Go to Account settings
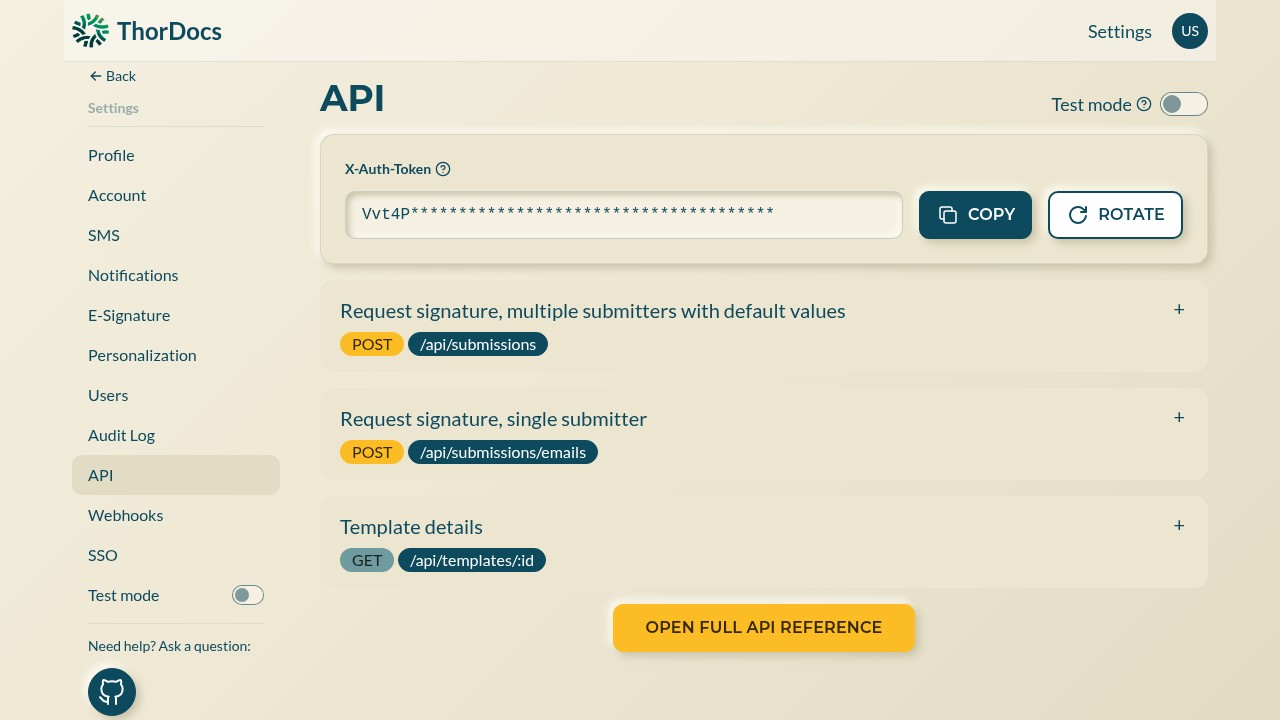 (x=176, y=195)
